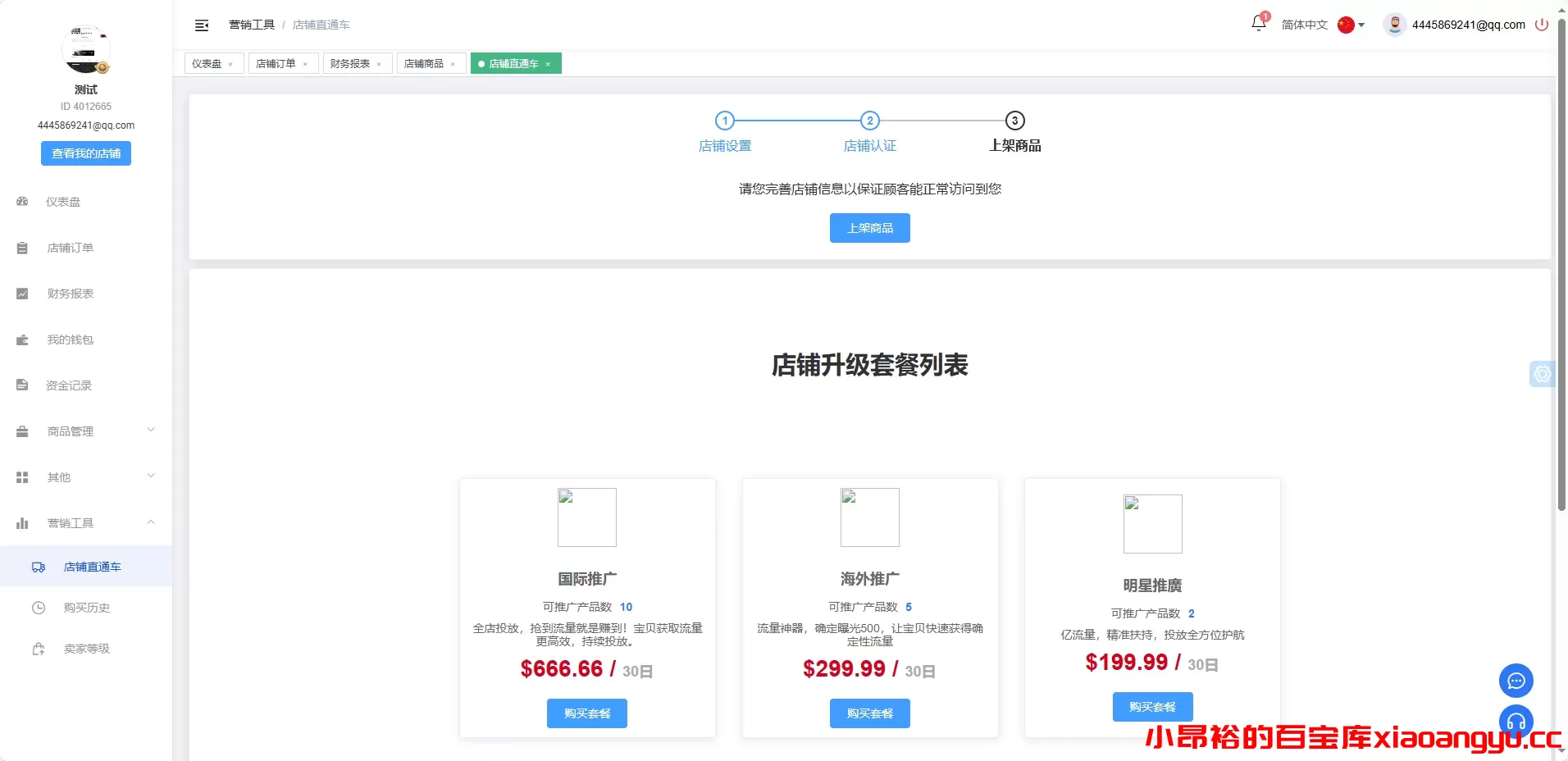Image resolution: width=1568 pixels, height=761 pixels.
Task: Click the 上架商品 button
Action: (x=869, y=228)
